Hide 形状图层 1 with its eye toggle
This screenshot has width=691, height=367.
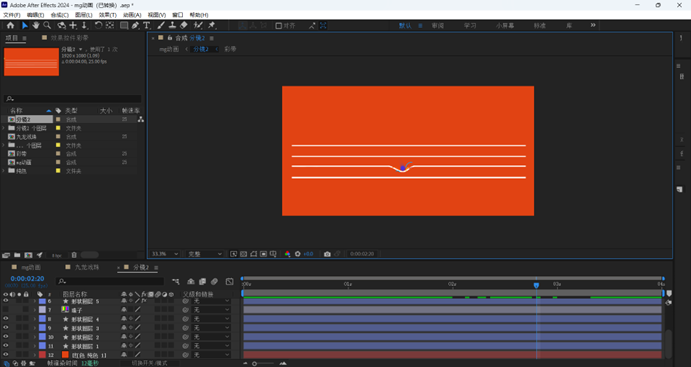(x=6, y=346)
